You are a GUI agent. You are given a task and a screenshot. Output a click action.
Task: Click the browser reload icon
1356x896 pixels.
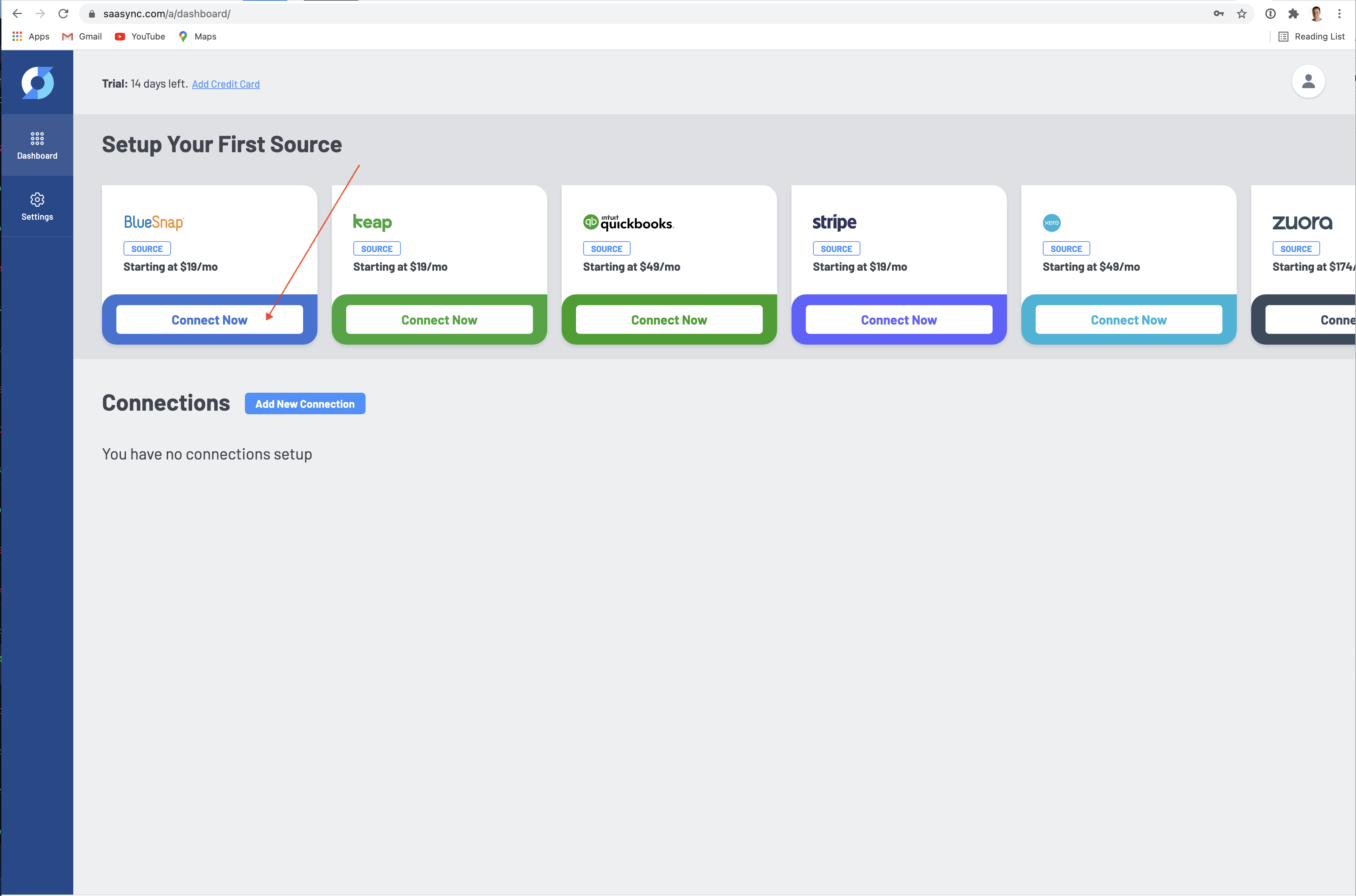[64, 14]
